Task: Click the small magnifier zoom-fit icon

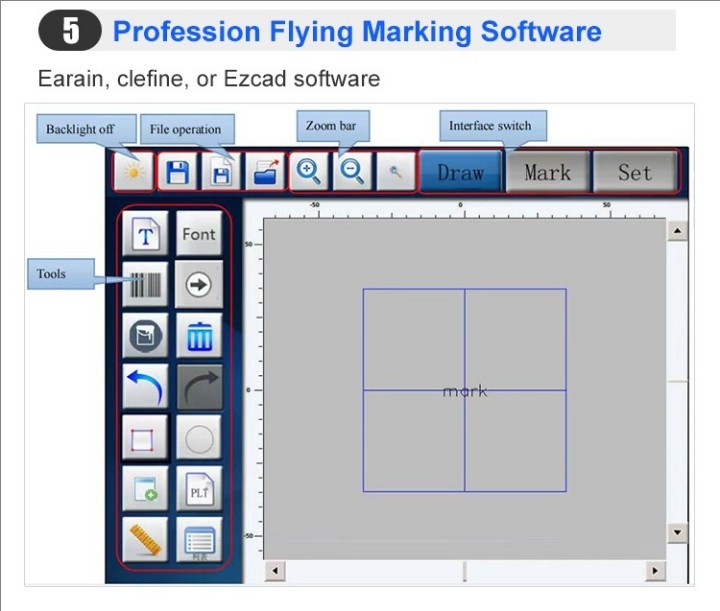Action: [x=396, y=172]
